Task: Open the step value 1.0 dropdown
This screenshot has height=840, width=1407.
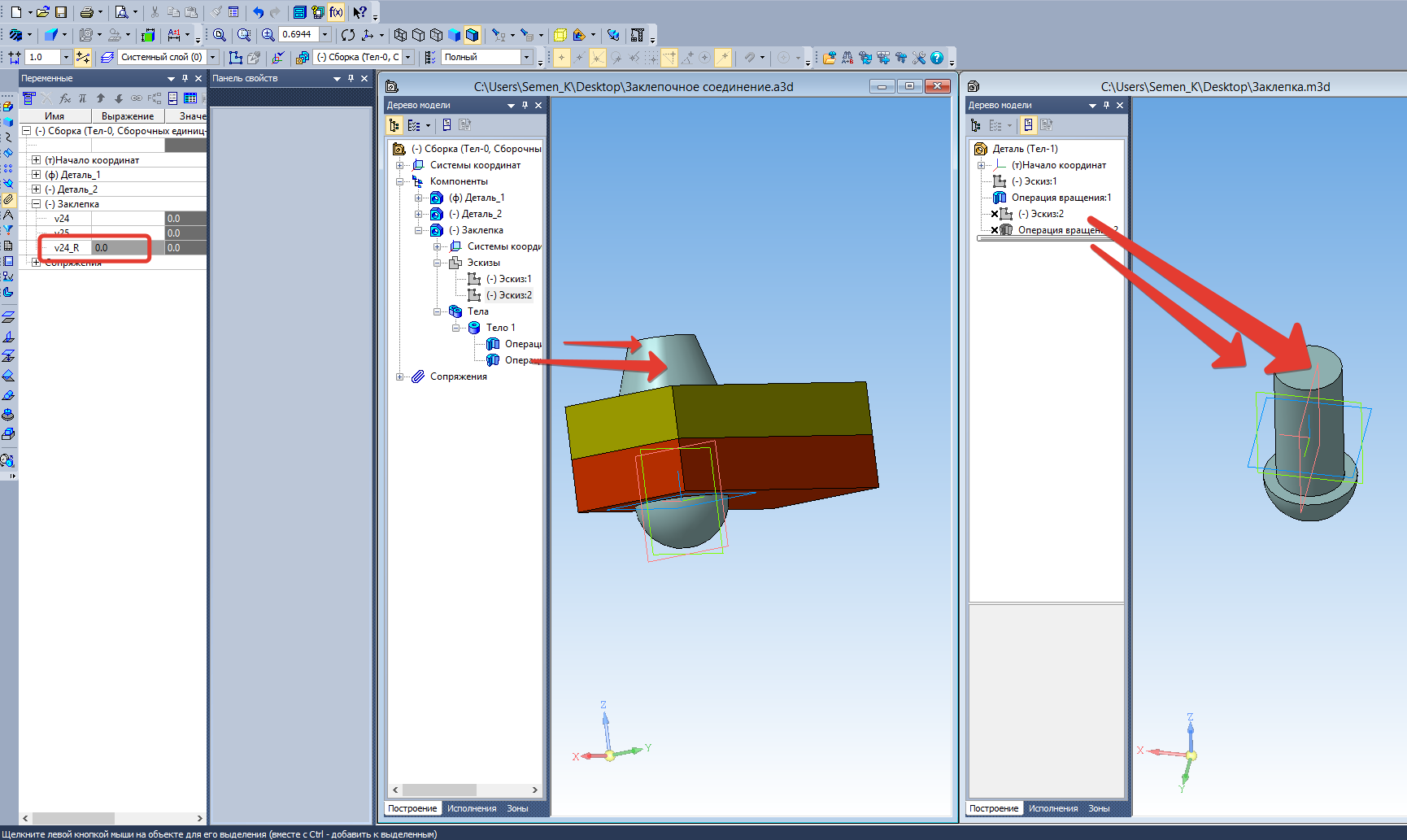Action: pyautogui.click(x=66, y=57)
